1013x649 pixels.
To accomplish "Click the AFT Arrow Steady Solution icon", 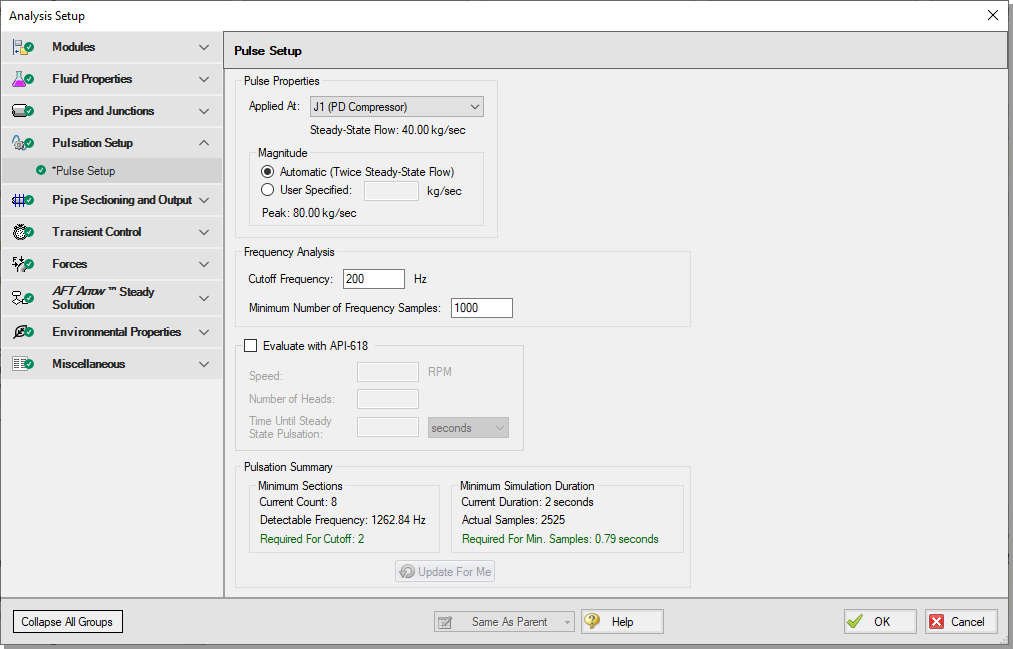I will coord(23,298).
